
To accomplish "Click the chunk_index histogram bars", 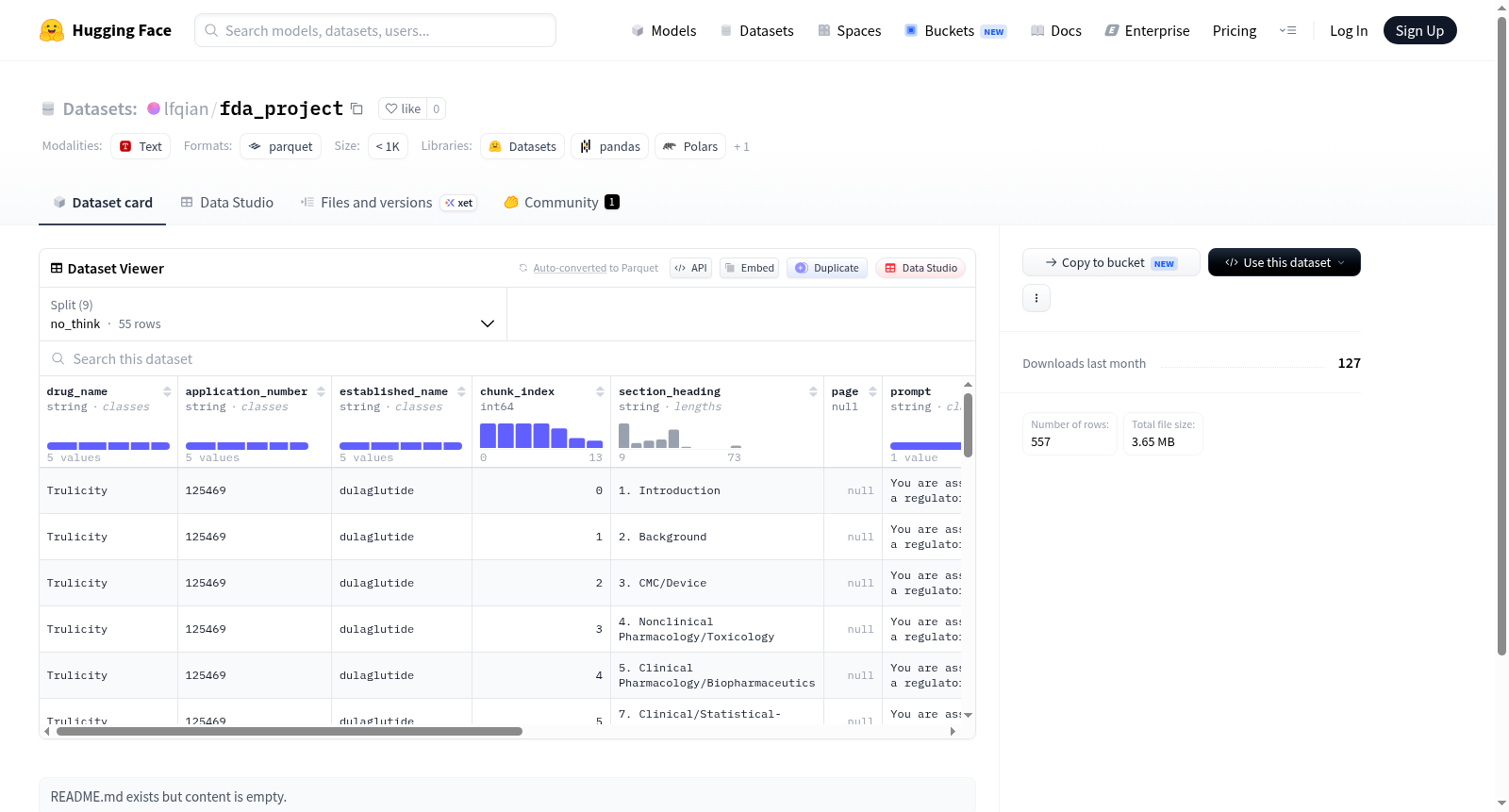I will pyautogui.click(x=541, y=435).
